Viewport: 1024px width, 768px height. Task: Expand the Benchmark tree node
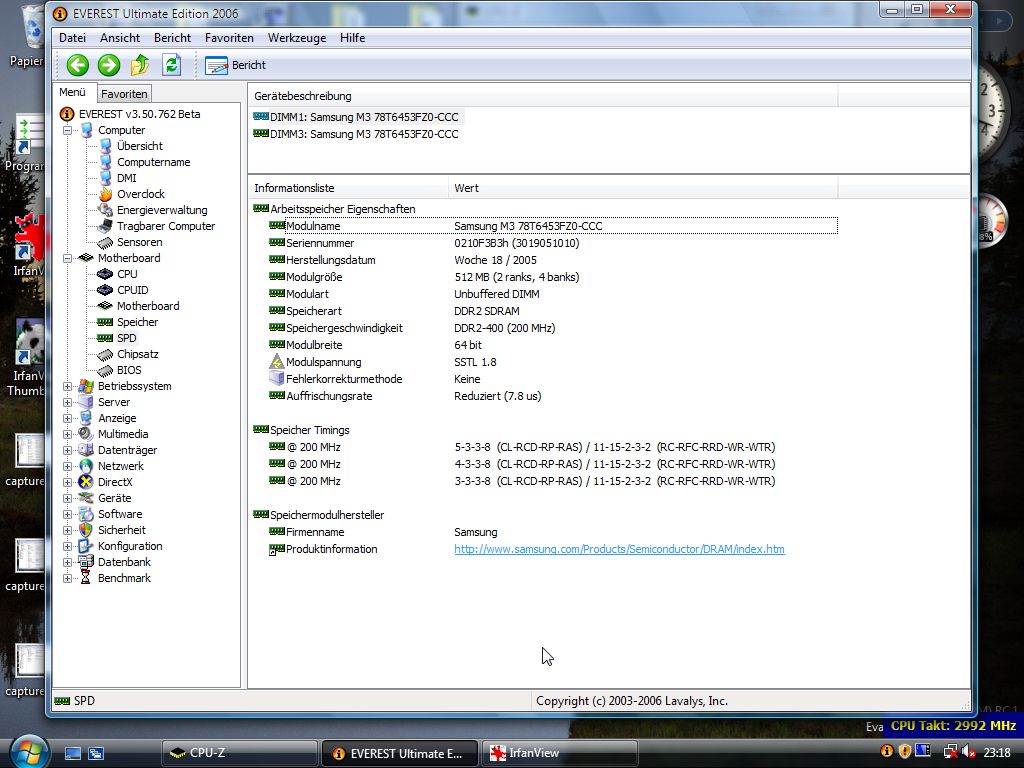coord(67,578)
